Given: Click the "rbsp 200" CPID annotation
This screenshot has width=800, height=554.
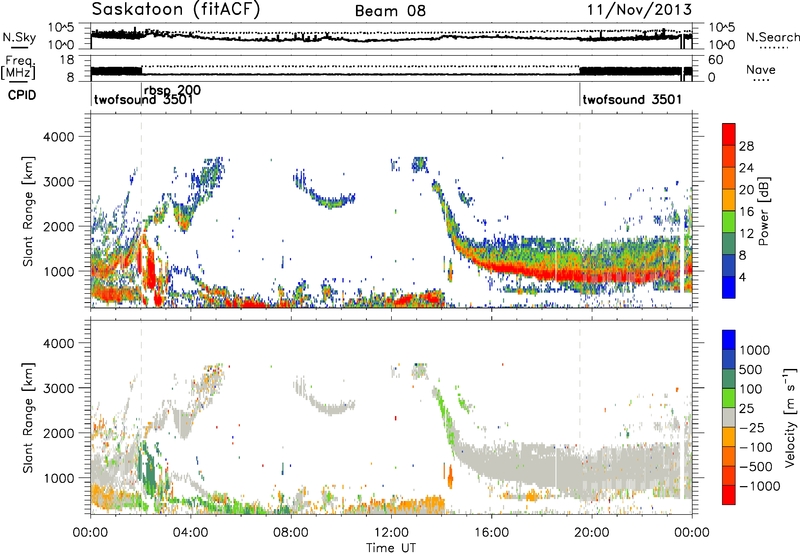Looking at the screenshot, I should point(172,90).
